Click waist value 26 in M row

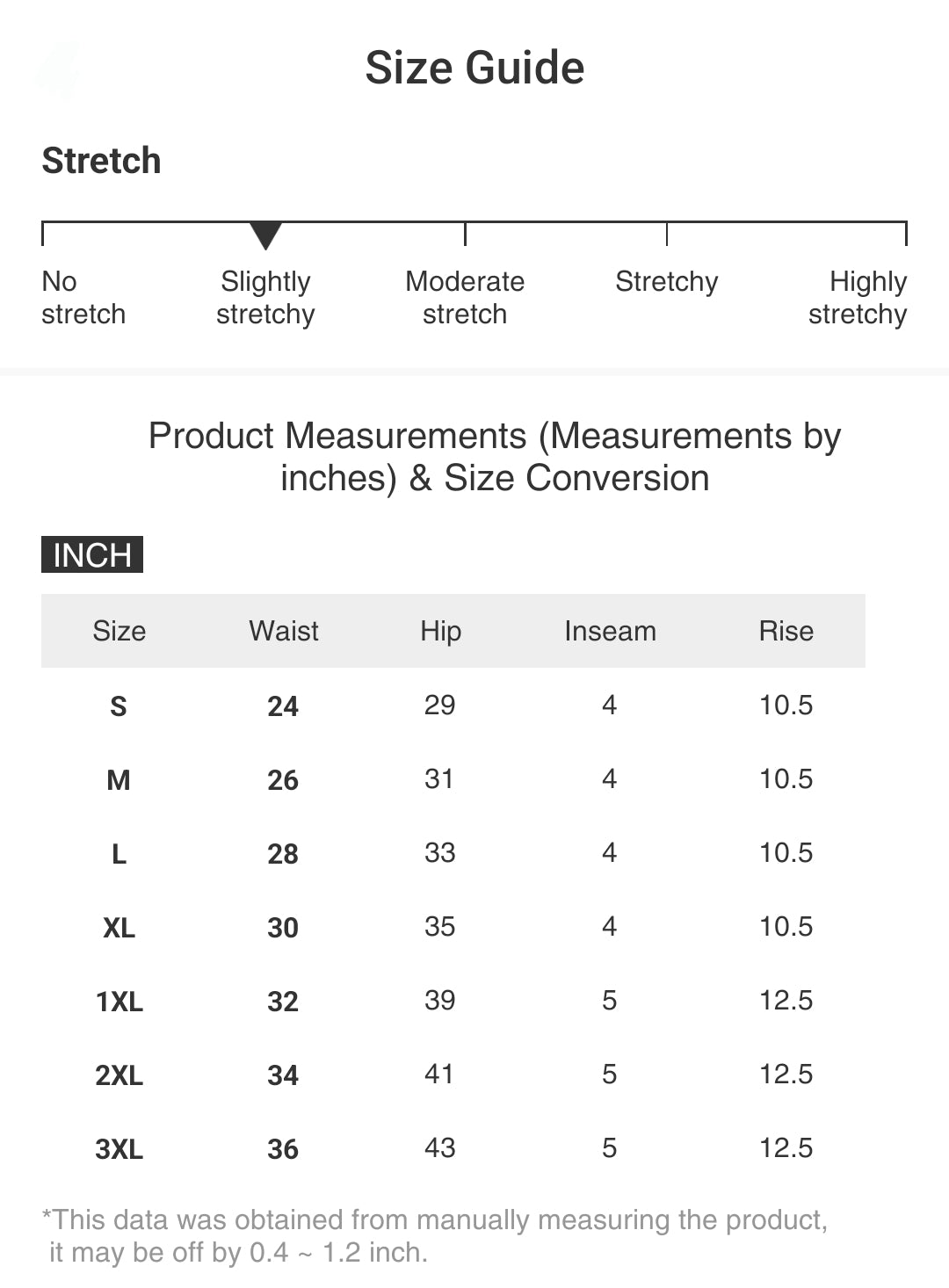pyautogui.click(x=283, y=780)
